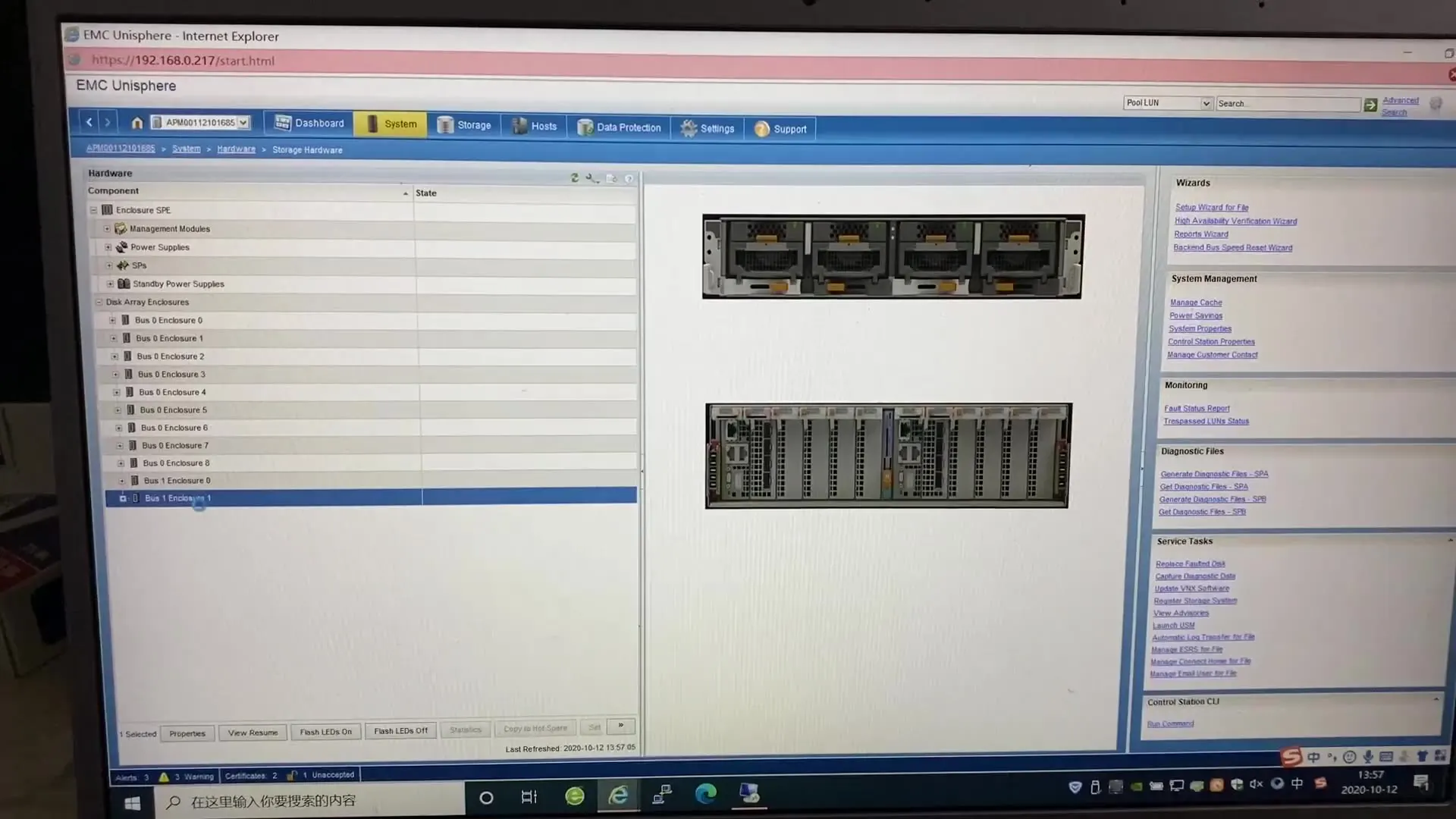
Task: Switch to the Storage tab
Action: (464, 125)
